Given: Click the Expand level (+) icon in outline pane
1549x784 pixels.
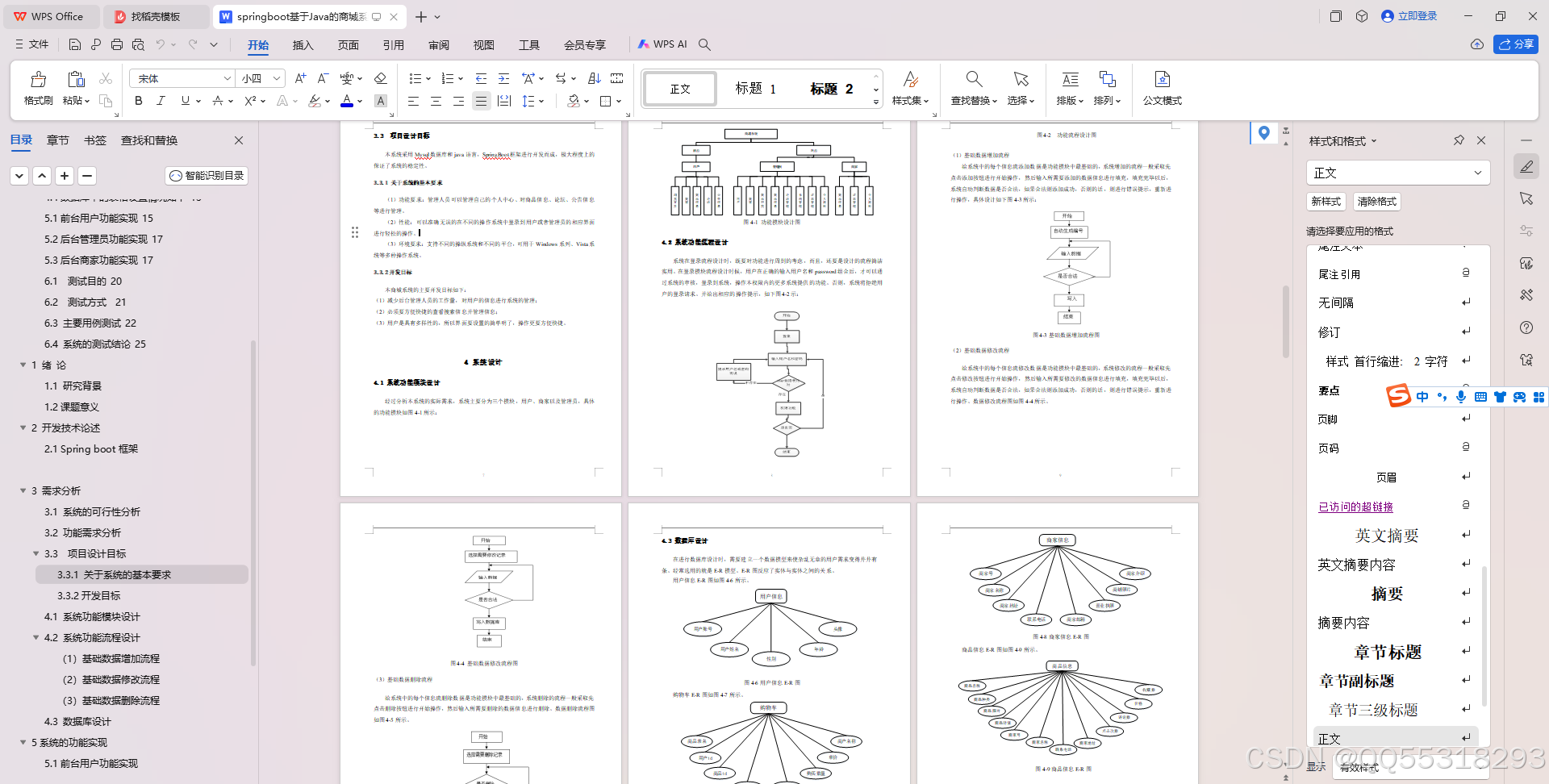Looking at the screenshot, I should pyautogui.click(x=65, y=175).
